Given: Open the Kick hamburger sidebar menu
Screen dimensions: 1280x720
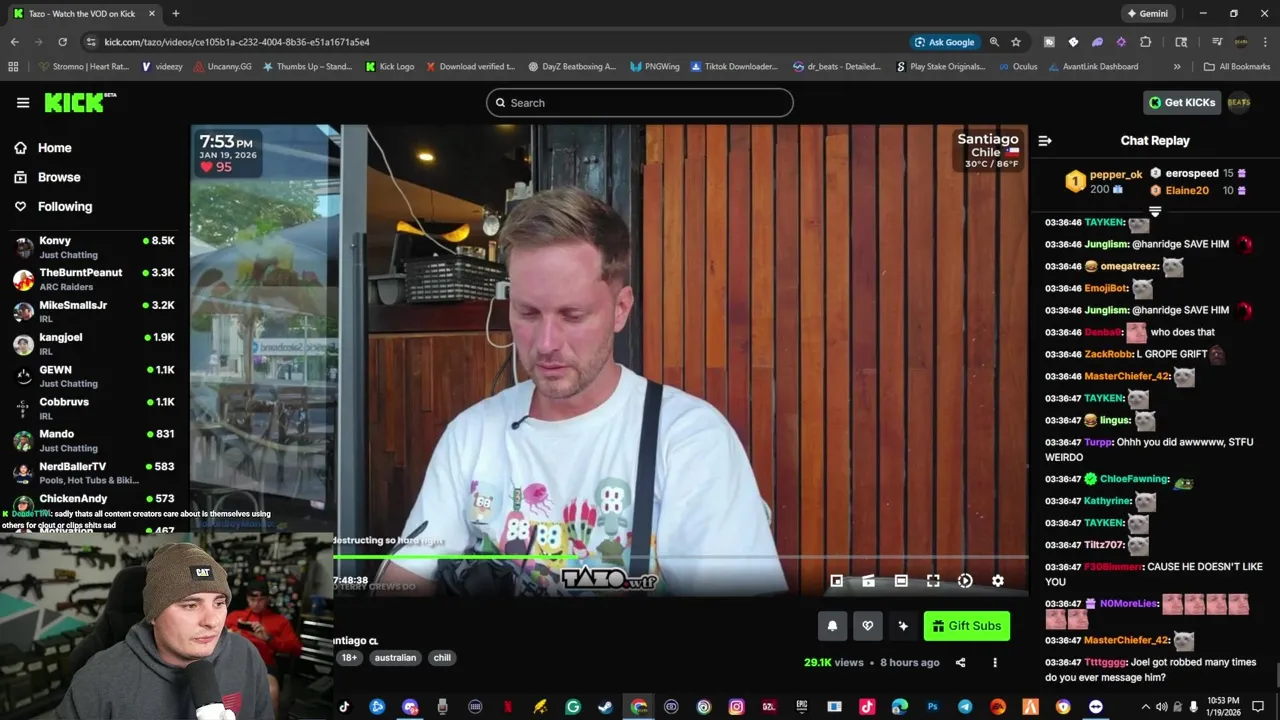Looking at the screenshot, I should tap(23, 102).
